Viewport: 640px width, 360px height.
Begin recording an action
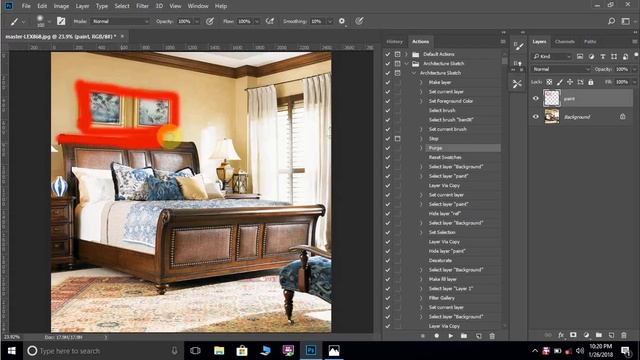click(x=437, y=336)
